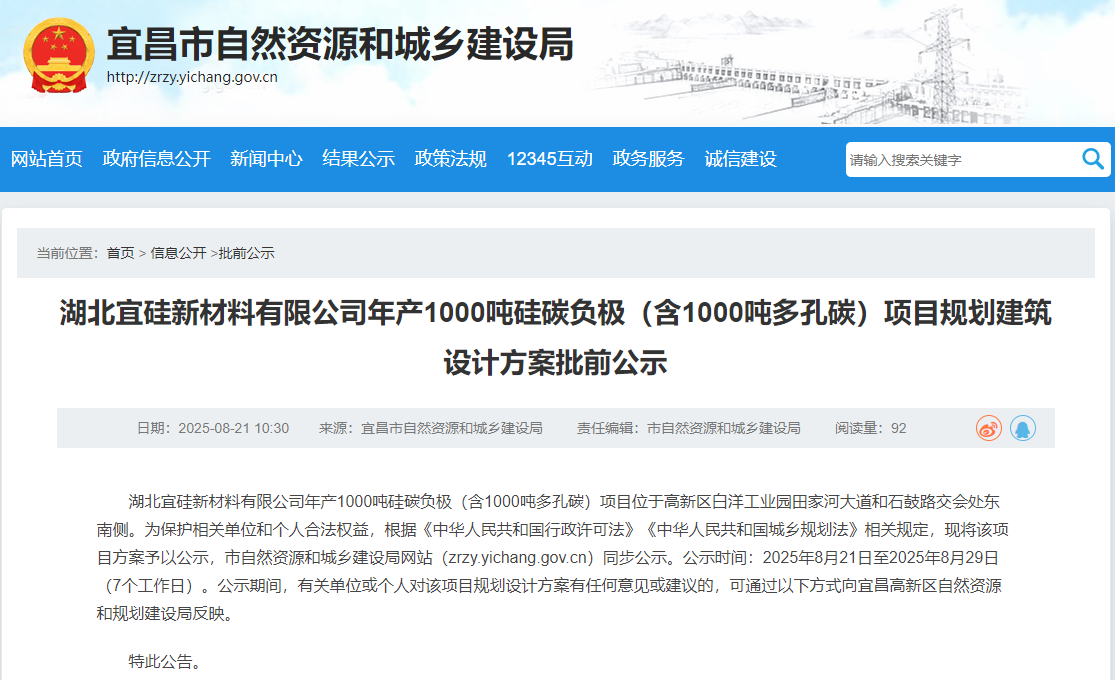Click 批前公示 breadcrumb link
Image resolution: width=1115 pixels, height=680 pixels.
coord(246,253)
